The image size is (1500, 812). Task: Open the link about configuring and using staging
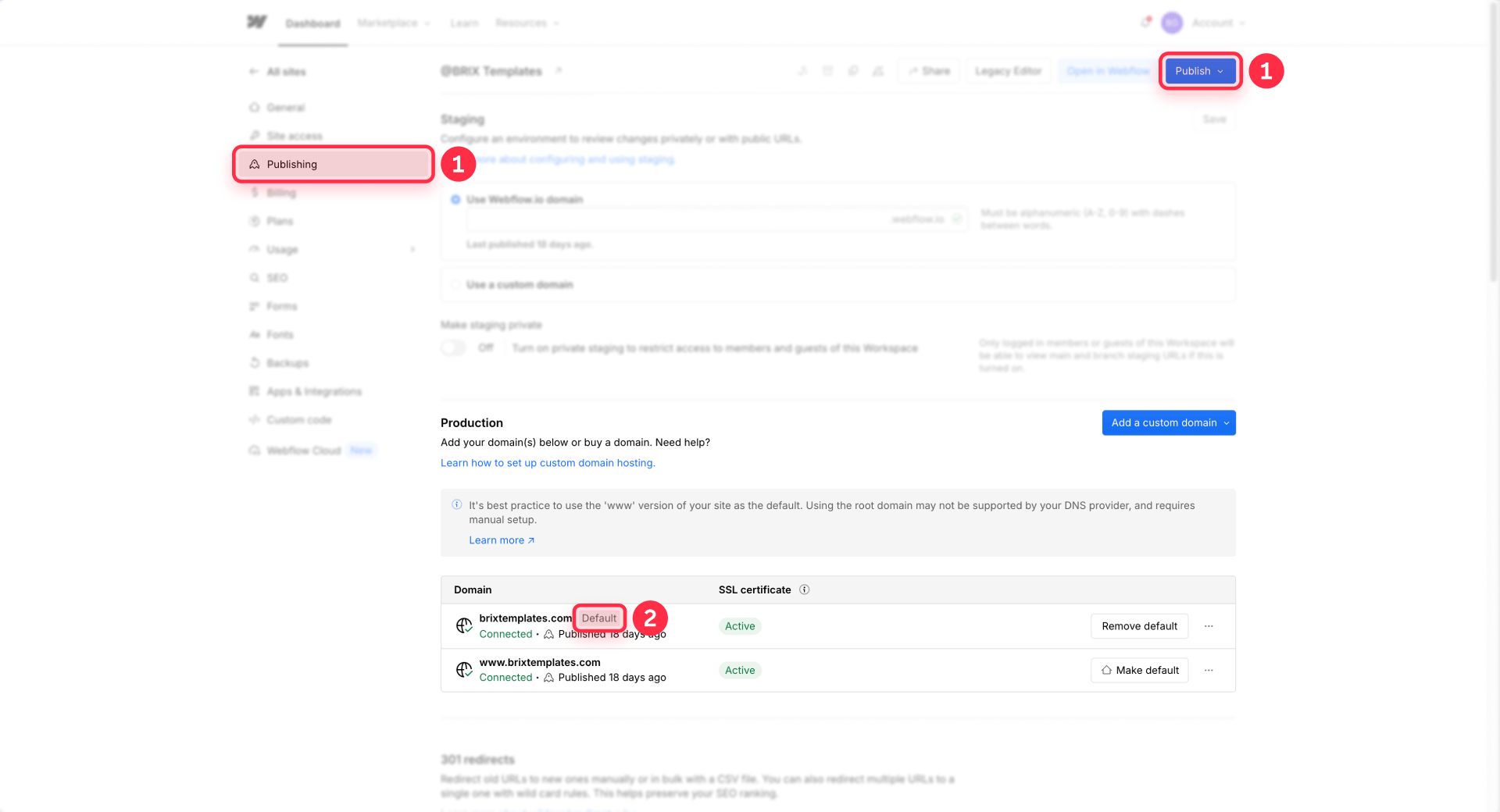click(577, 159)
